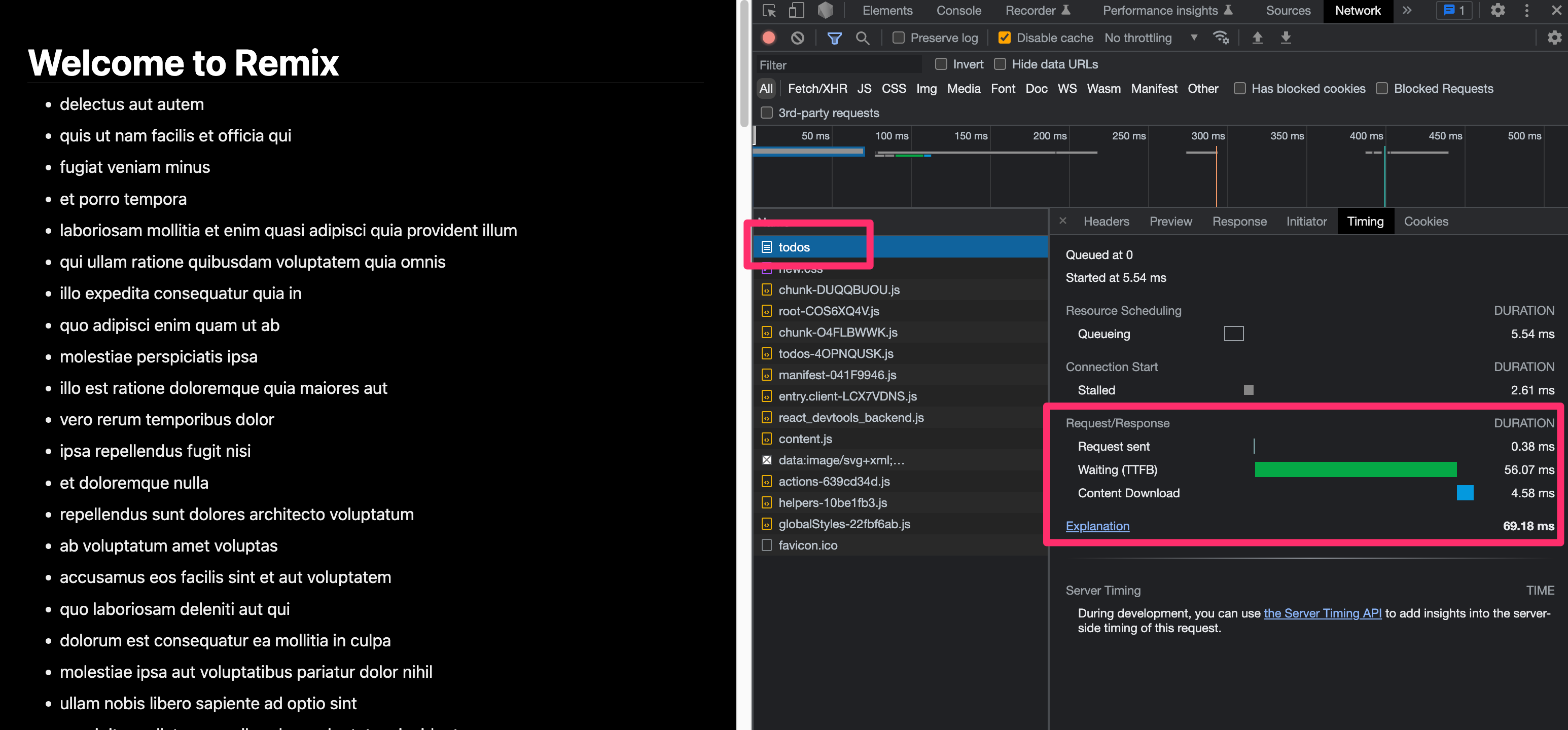The width and height of the screenshot is (1568, 730).
Task: Check the Invert filter checkbox
Action: pos(941,64)
